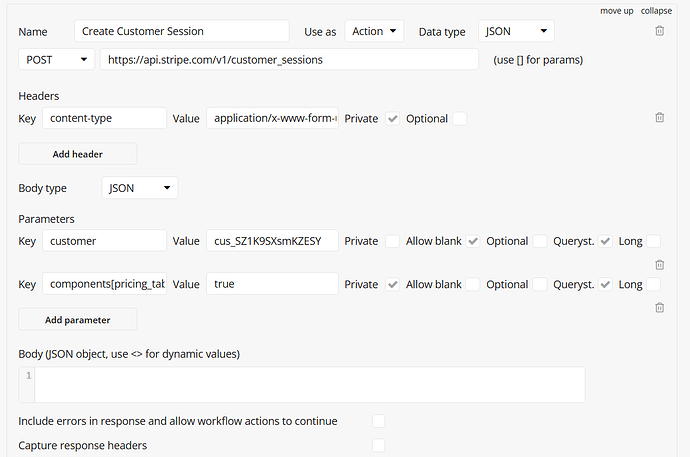
Task: Delete the customer parameter row
Action: 659,265
